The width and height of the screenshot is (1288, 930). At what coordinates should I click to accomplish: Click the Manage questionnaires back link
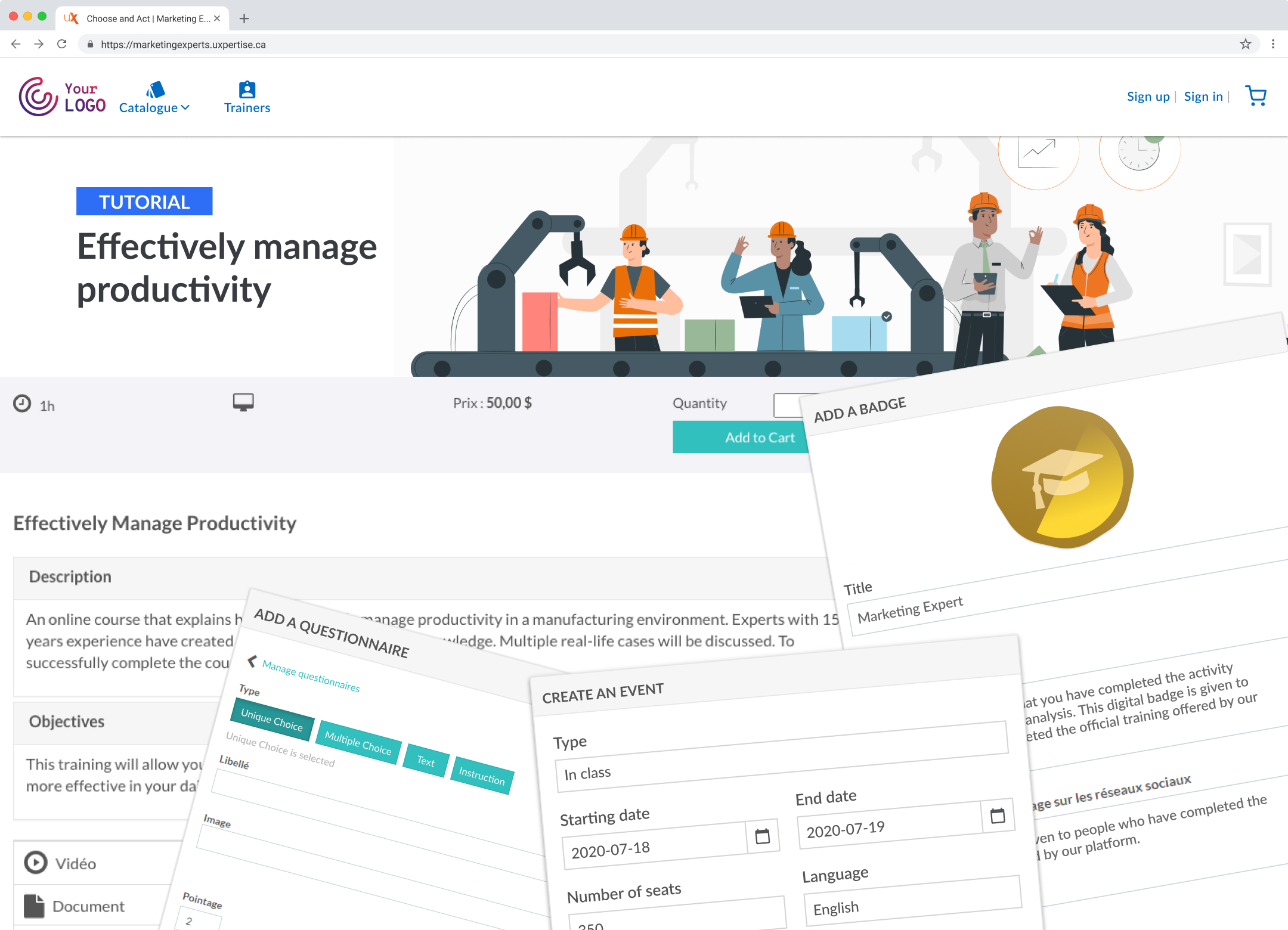(x=310, y=676)
